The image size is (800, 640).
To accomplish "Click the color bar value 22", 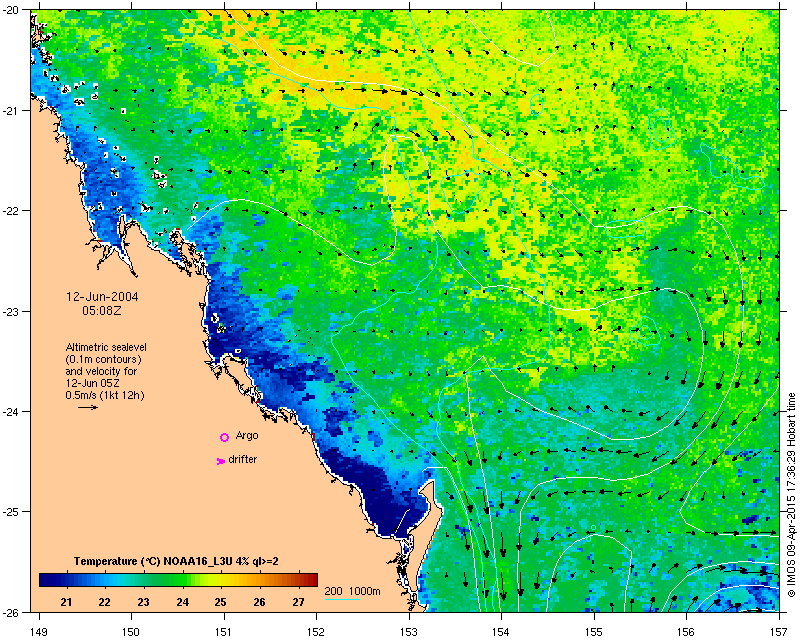I will click(105, 602).
